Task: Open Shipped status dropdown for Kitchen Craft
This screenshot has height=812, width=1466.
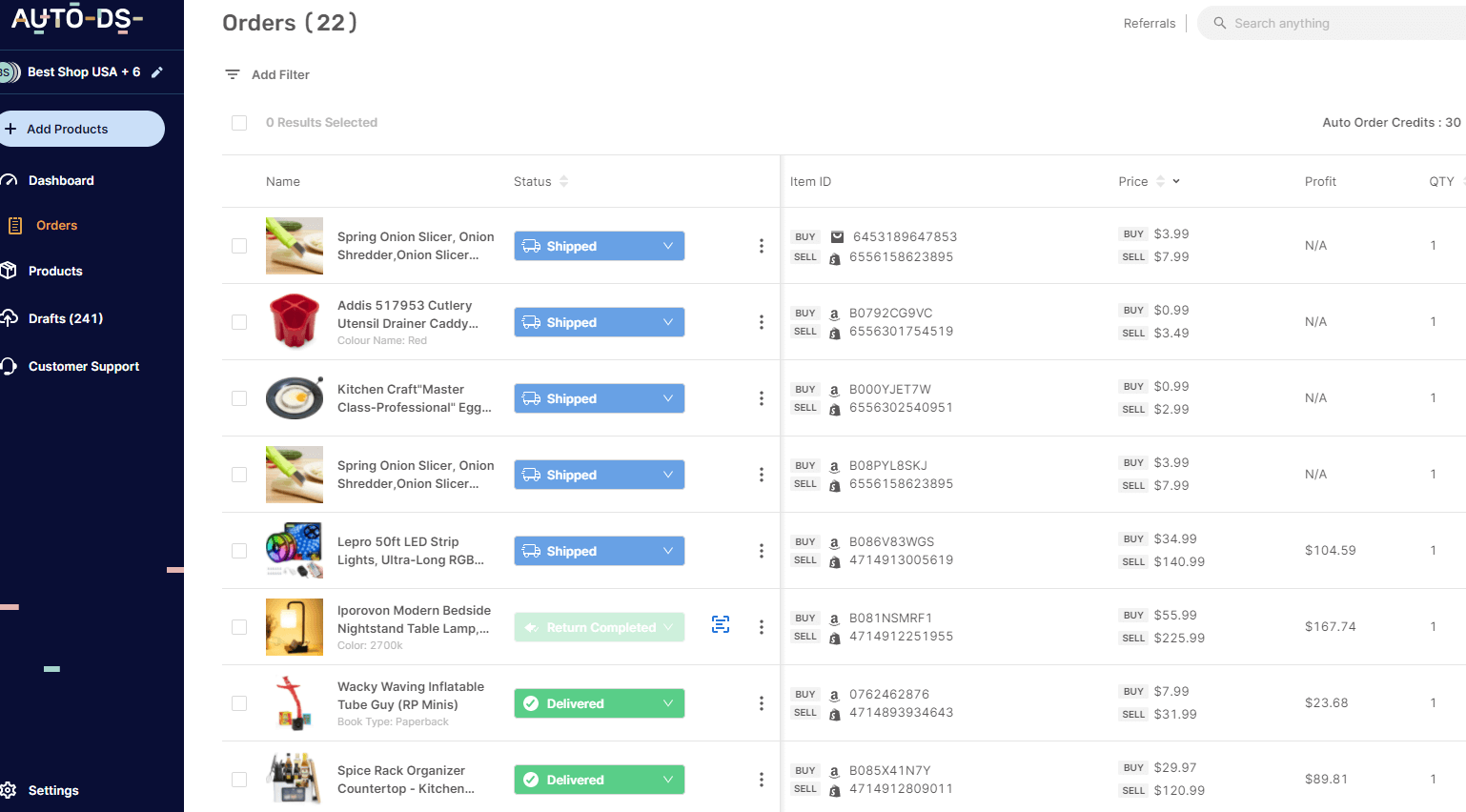Action: tap(600, 398)
